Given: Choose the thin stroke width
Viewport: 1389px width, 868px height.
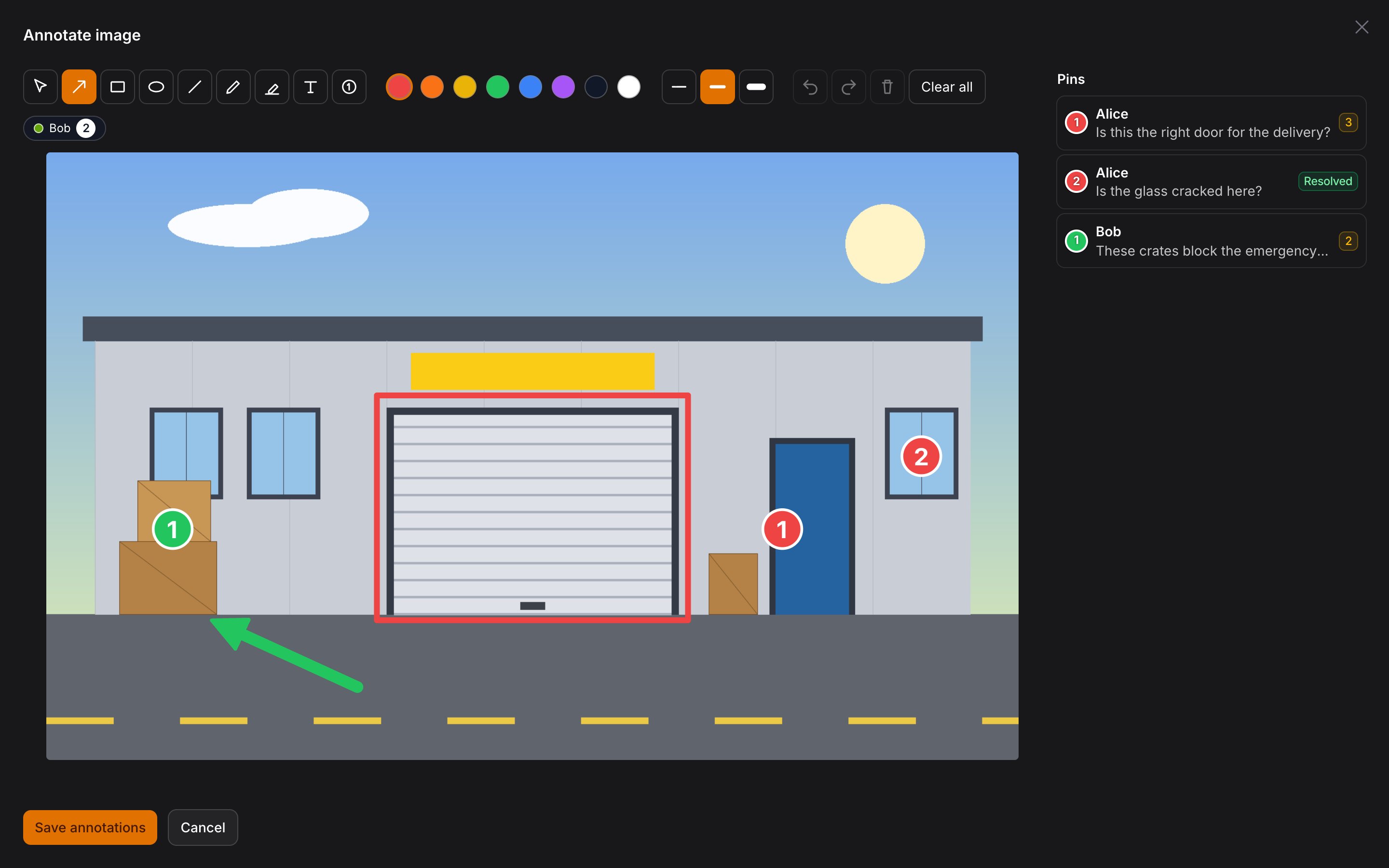Looking at the screenshot, I should point(679,87).
